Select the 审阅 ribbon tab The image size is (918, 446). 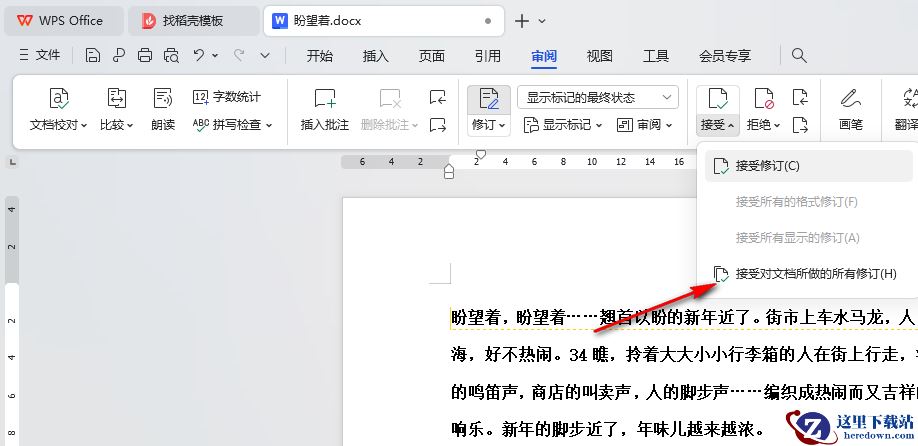pos(544,56)
